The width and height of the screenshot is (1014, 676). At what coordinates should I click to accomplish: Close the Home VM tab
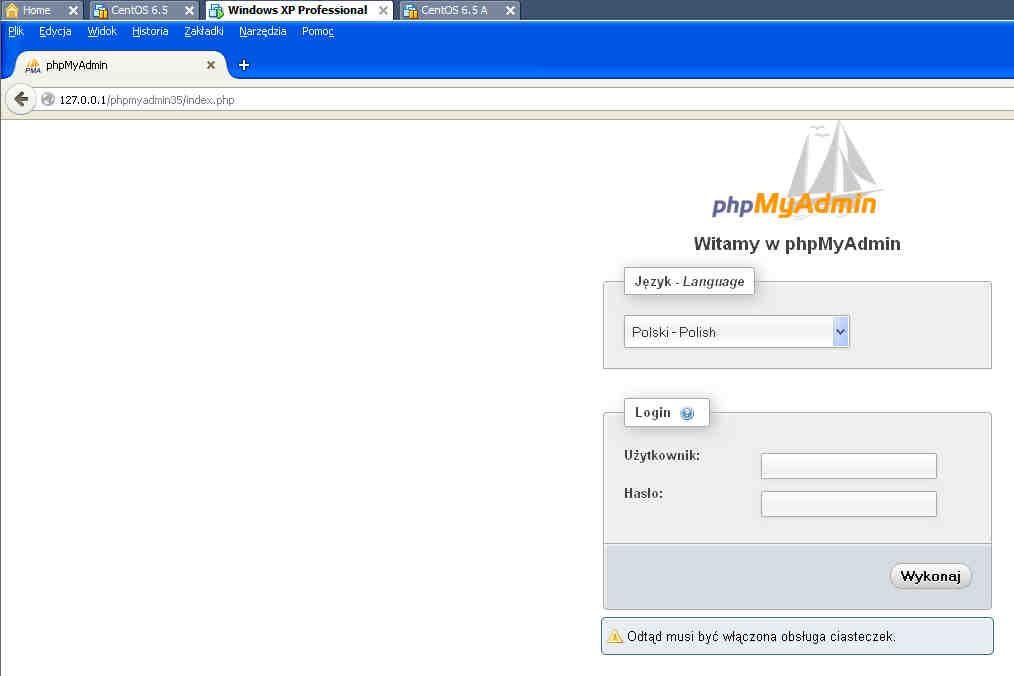coord(73,10)
